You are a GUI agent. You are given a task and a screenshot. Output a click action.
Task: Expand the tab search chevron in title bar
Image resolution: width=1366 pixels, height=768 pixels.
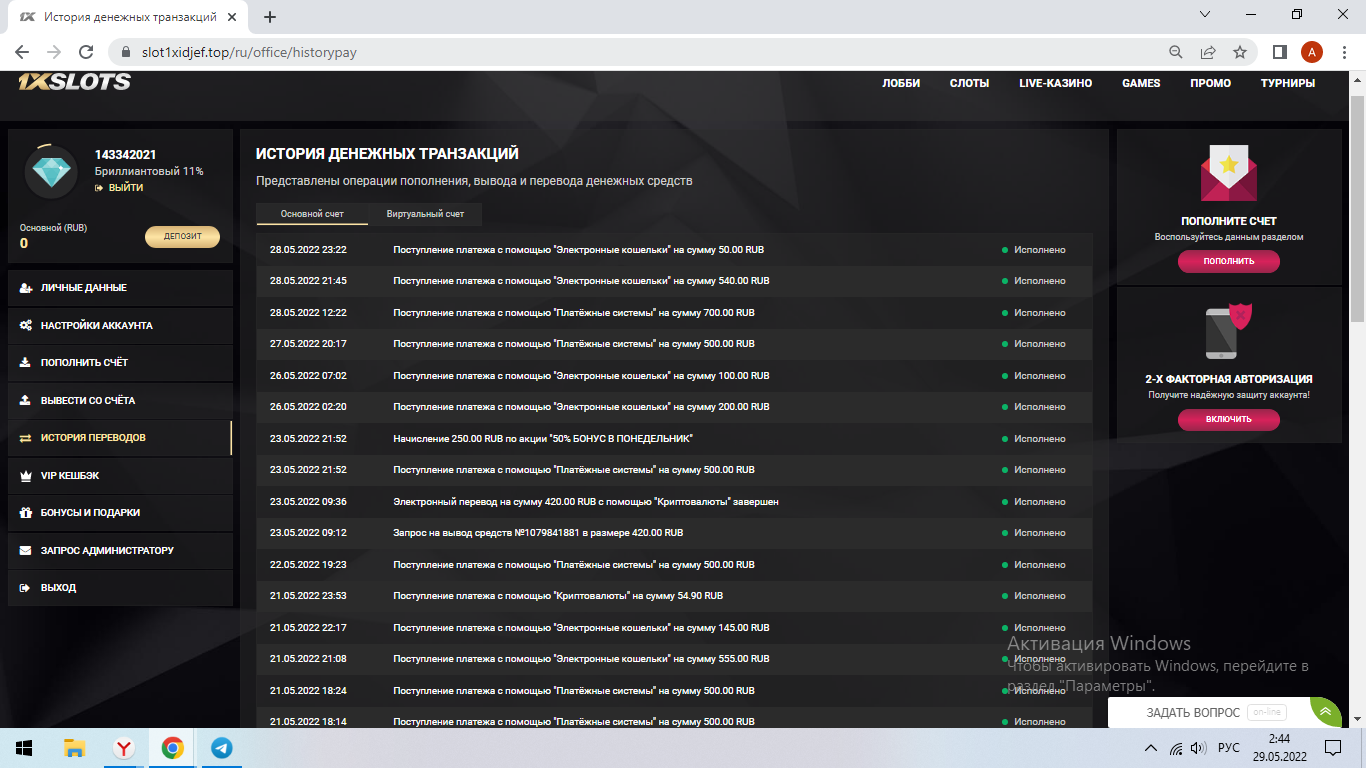point(1205,15)
